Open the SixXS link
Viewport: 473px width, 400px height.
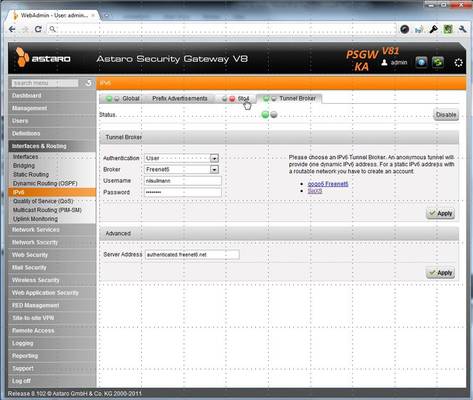coord(315,191)
